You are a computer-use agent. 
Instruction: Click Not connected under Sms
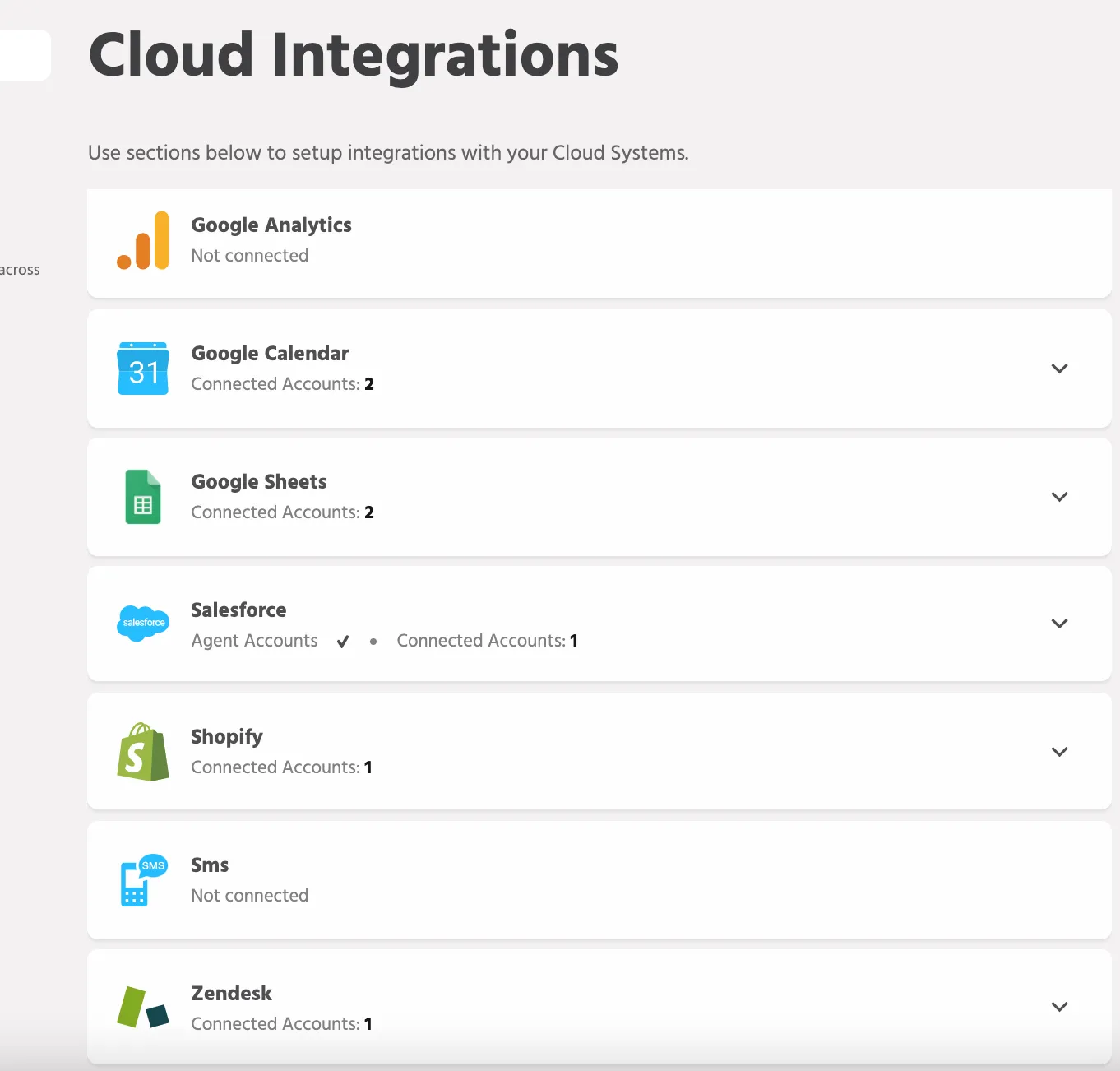pyautogui.click(x=250, y=896)
